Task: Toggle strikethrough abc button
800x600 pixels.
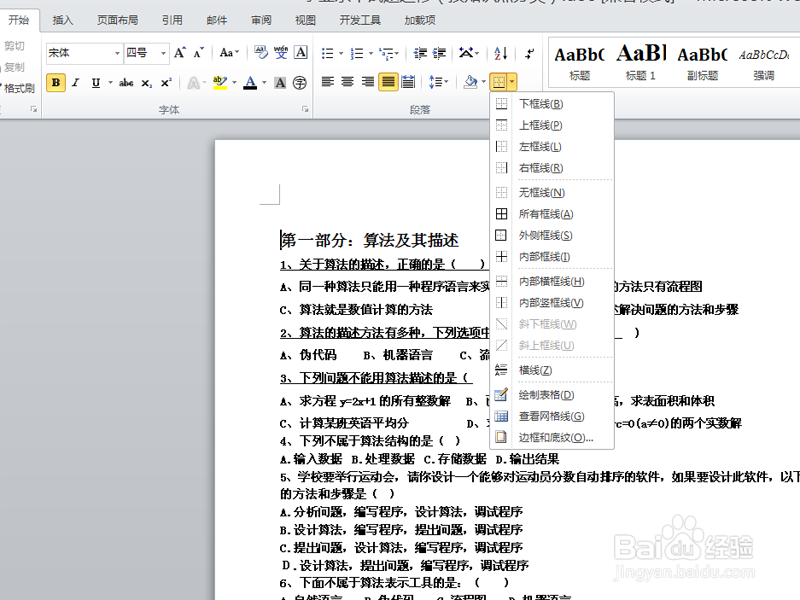Action: tap(126, 83)
